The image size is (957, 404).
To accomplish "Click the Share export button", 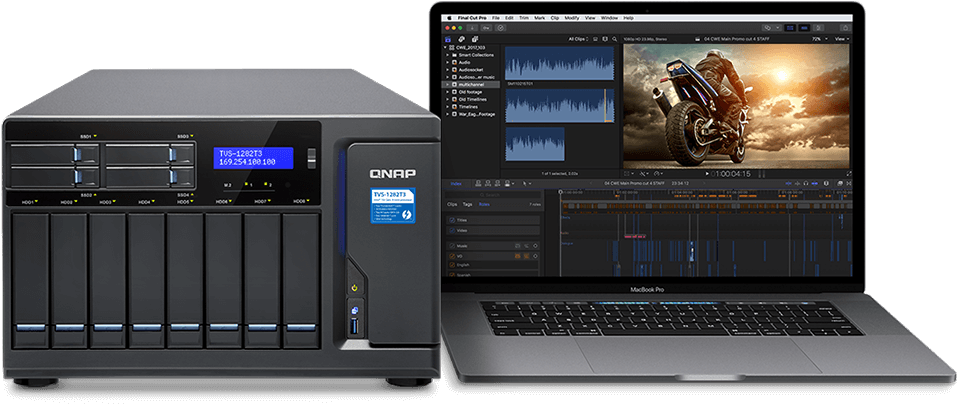I will click(x=845, y=28).
